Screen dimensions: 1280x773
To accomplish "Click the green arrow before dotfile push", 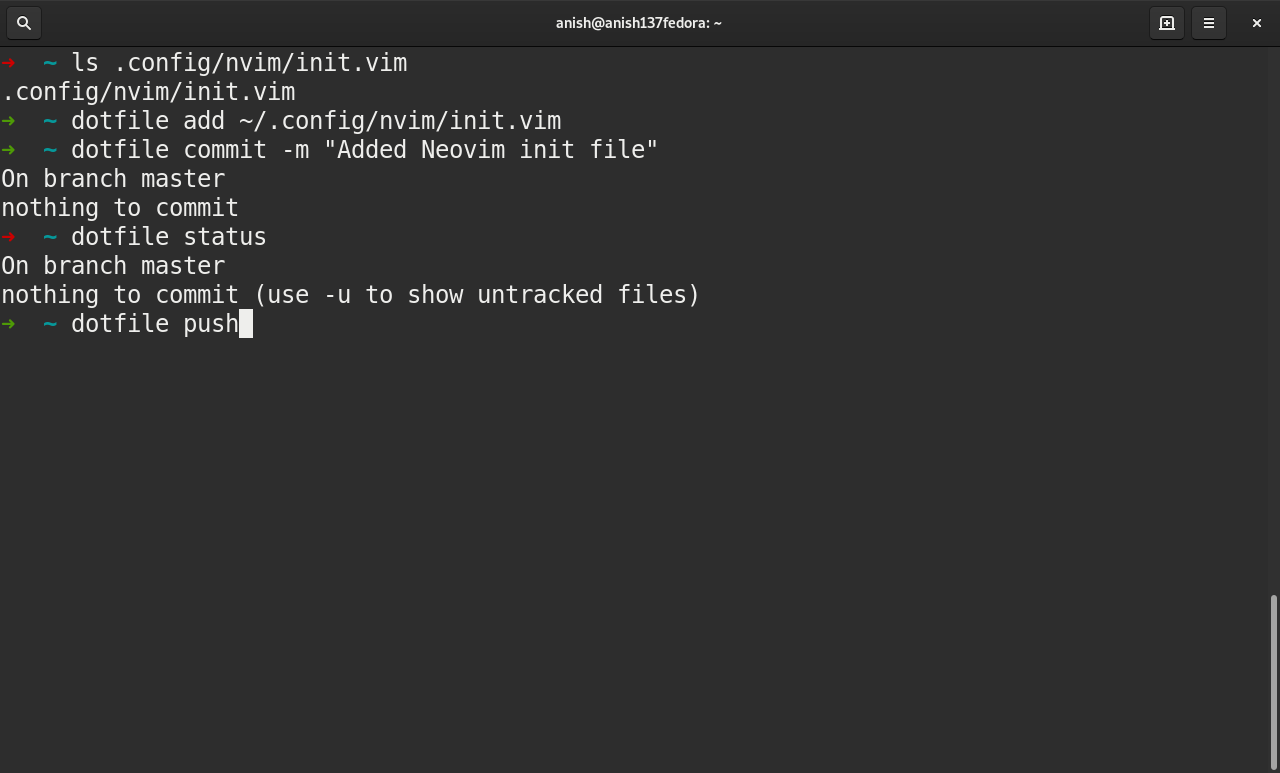I will [9, 324].
